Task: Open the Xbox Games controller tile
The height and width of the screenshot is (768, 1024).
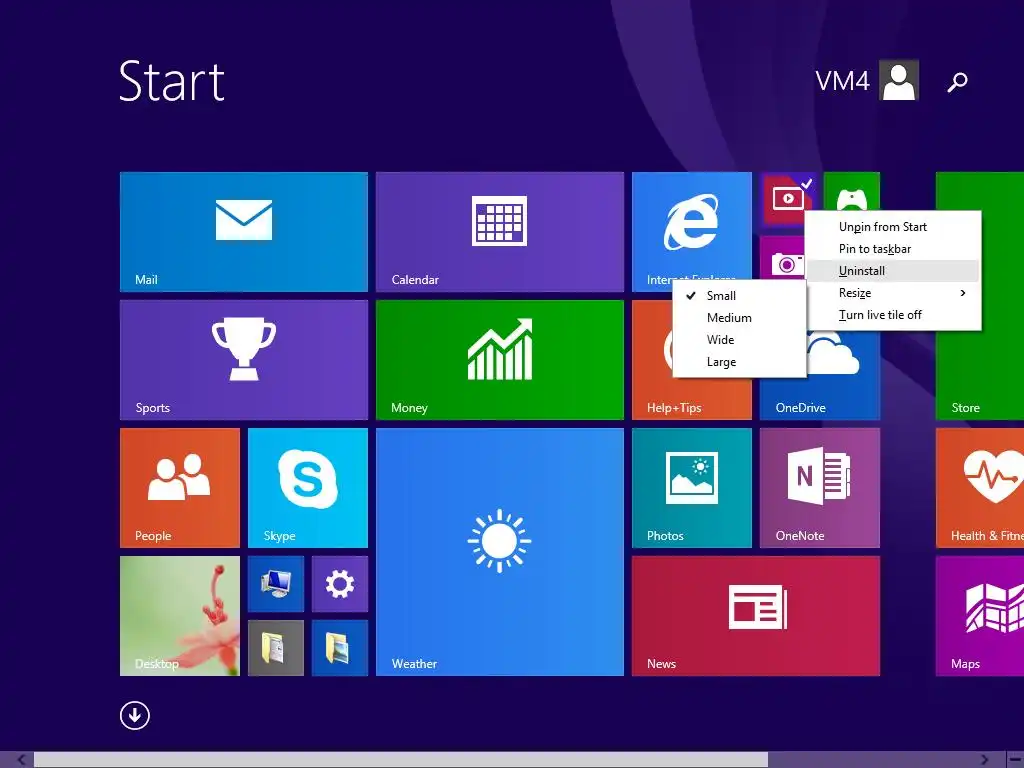Action: (x=852, y=191)
